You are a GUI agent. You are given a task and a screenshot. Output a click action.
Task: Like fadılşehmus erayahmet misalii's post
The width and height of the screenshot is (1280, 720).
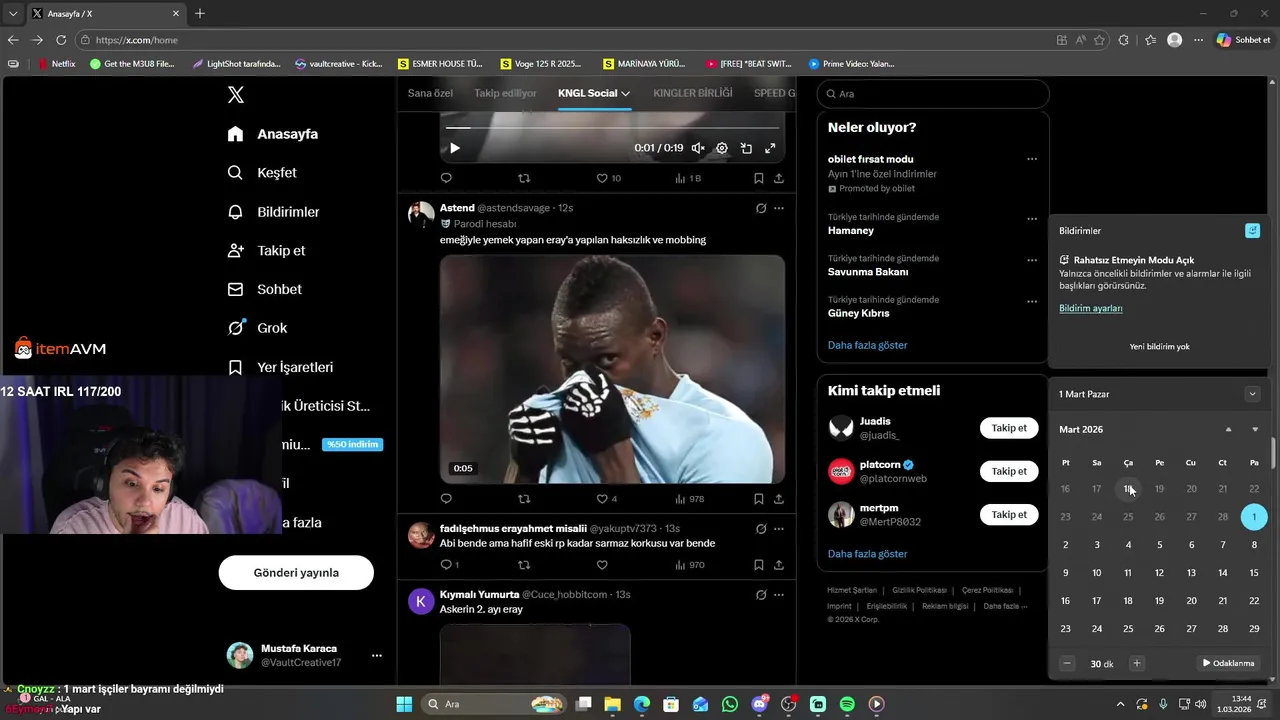pos(602,565)
